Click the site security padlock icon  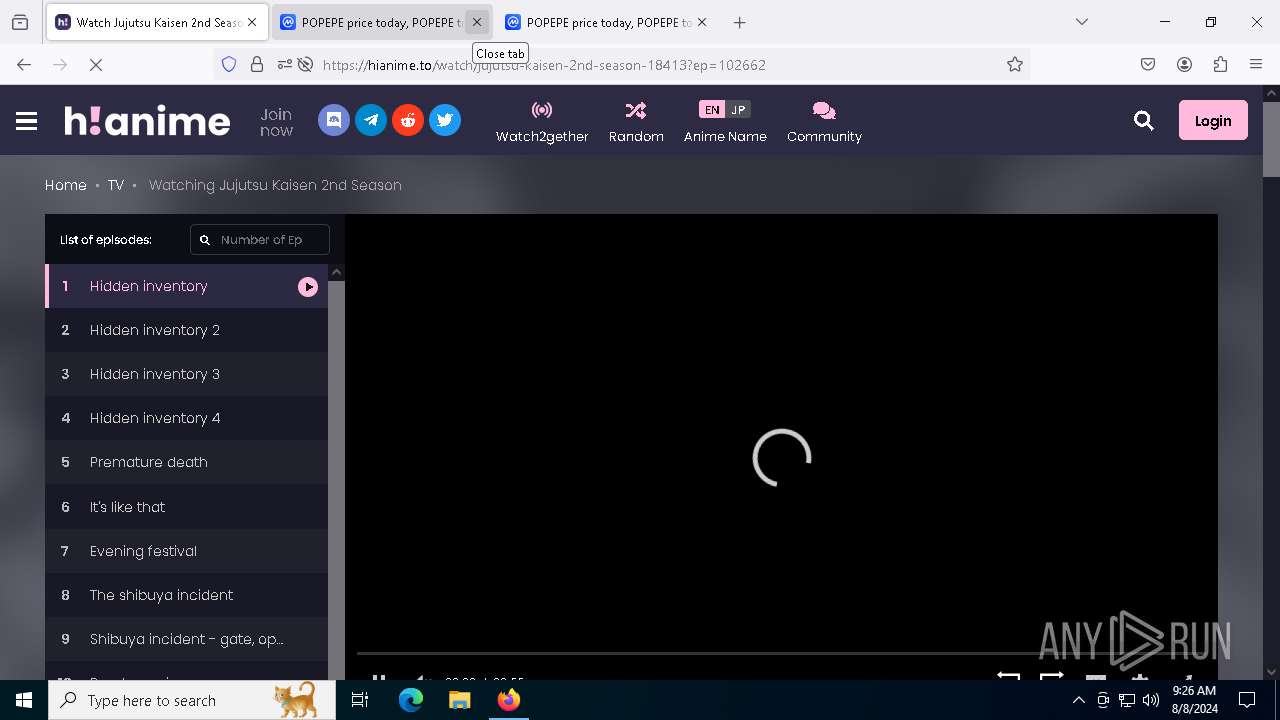(x=257, y=64)
